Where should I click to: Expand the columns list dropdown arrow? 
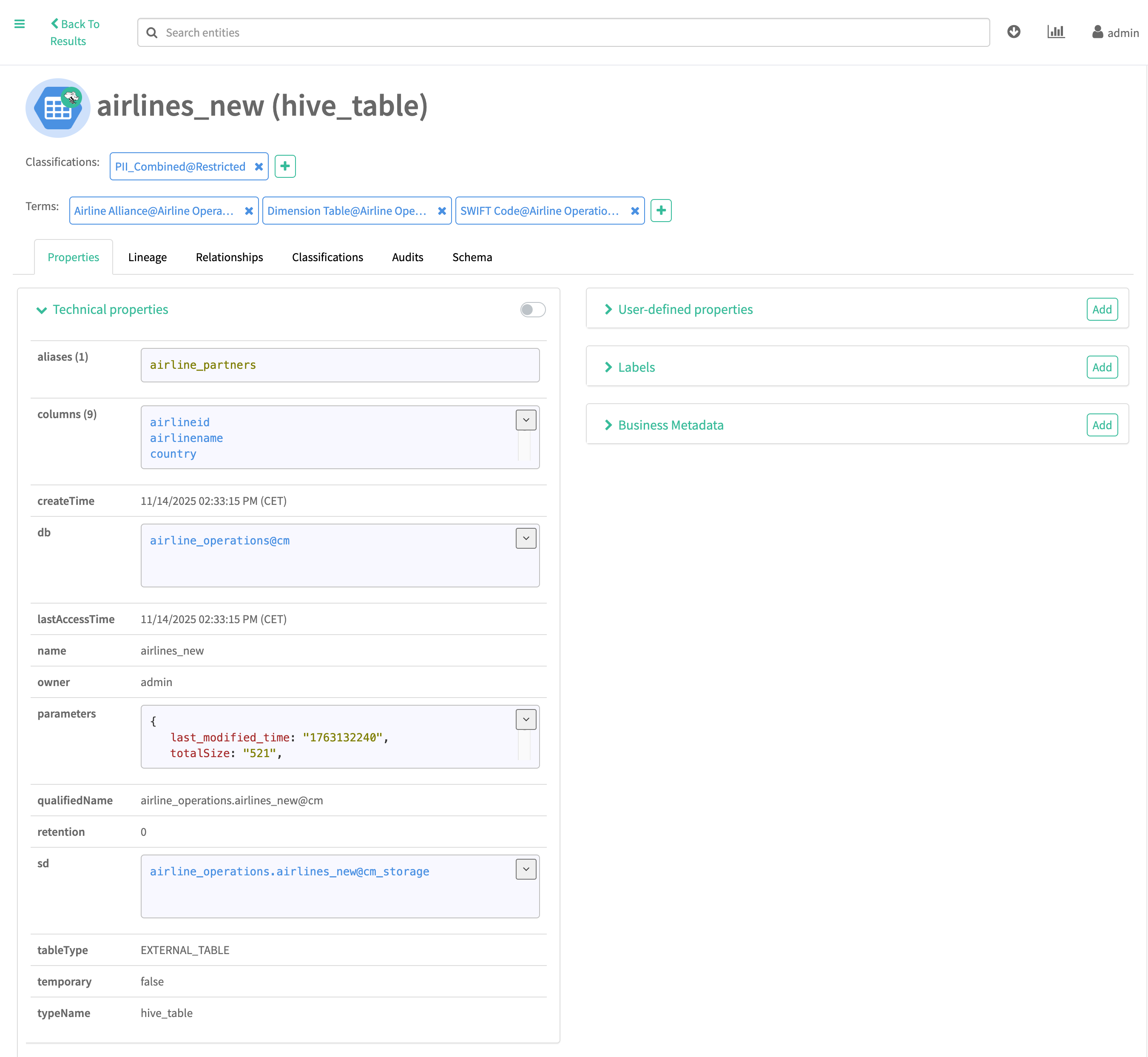526,420
